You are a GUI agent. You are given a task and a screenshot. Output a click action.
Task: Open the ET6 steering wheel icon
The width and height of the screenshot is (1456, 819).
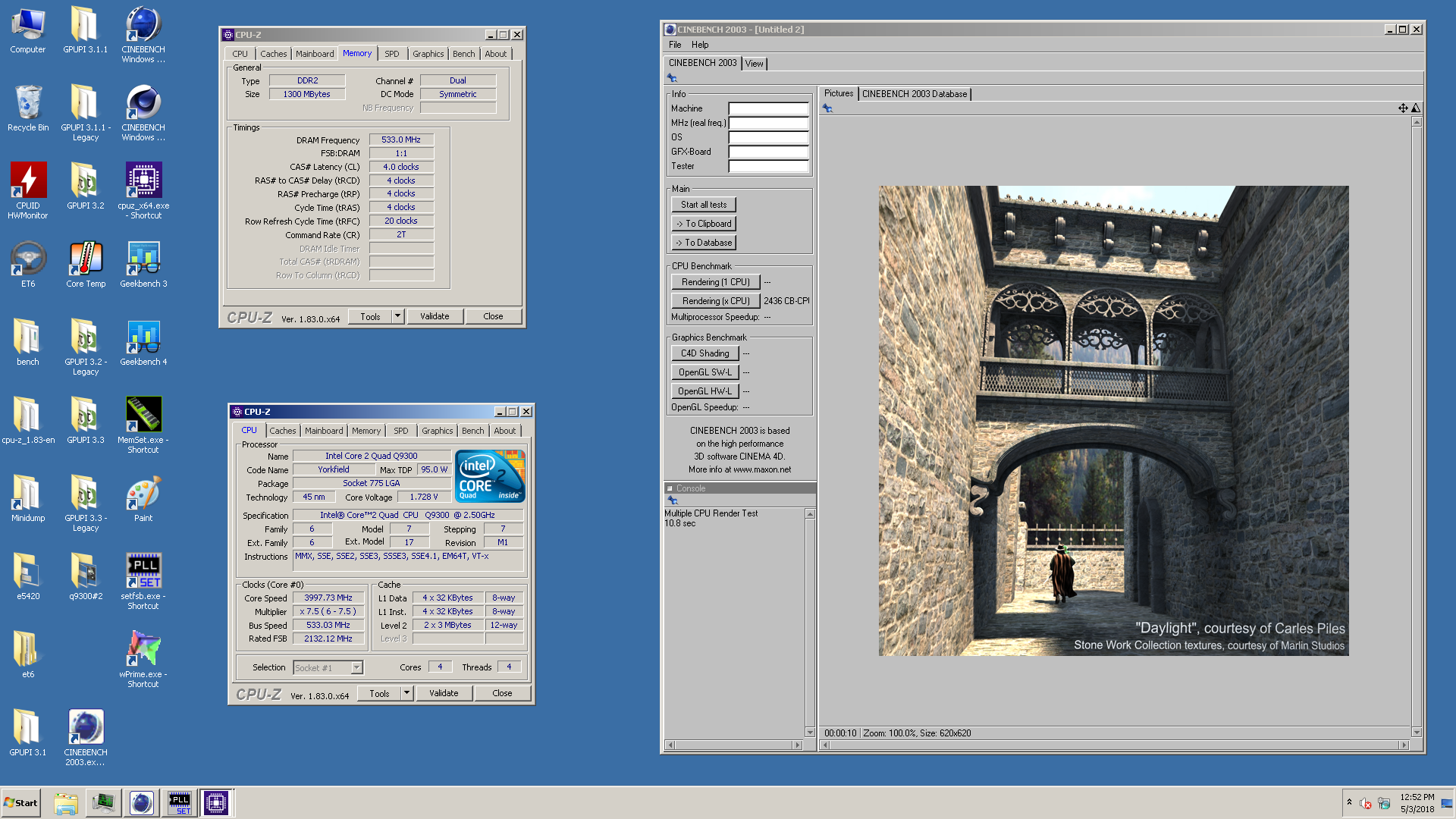point(28,265)
